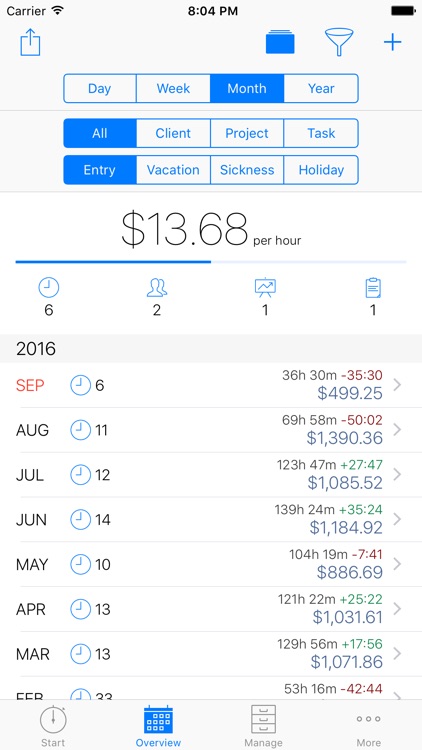Switch time range to Week

click(173, 88)
